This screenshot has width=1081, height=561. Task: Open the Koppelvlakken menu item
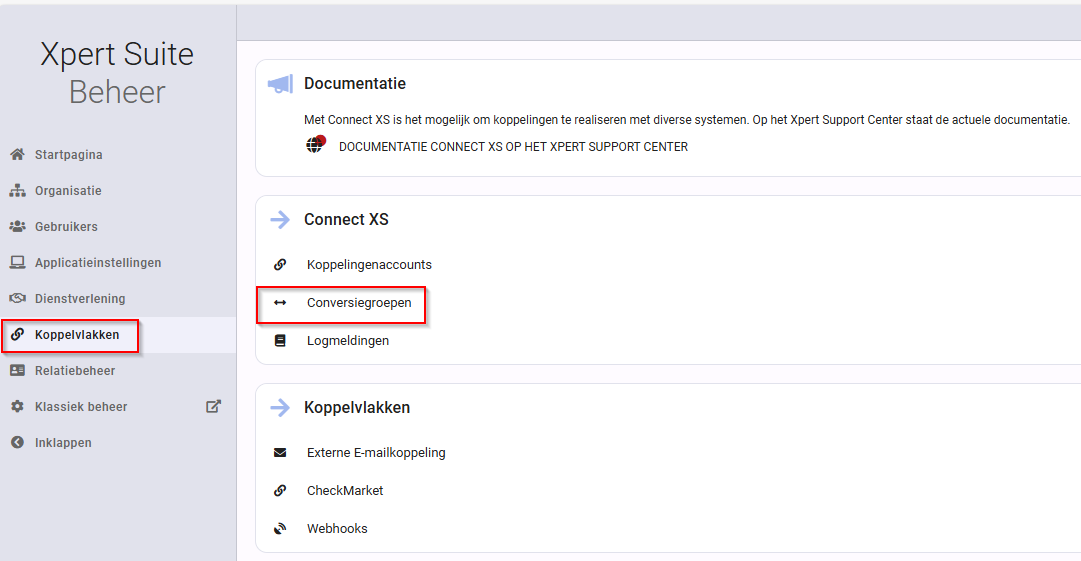(x=77, y=335)
